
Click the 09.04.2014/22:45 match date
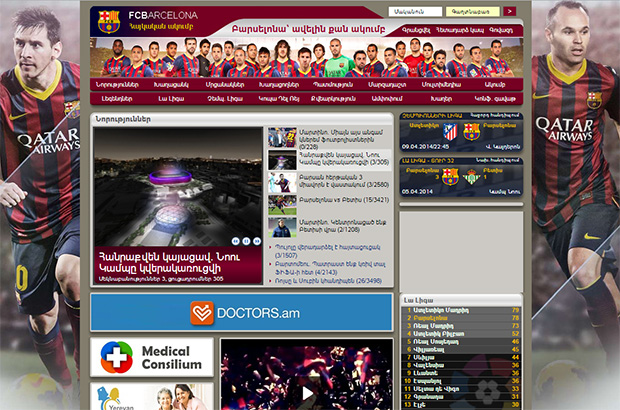point(425,147)
